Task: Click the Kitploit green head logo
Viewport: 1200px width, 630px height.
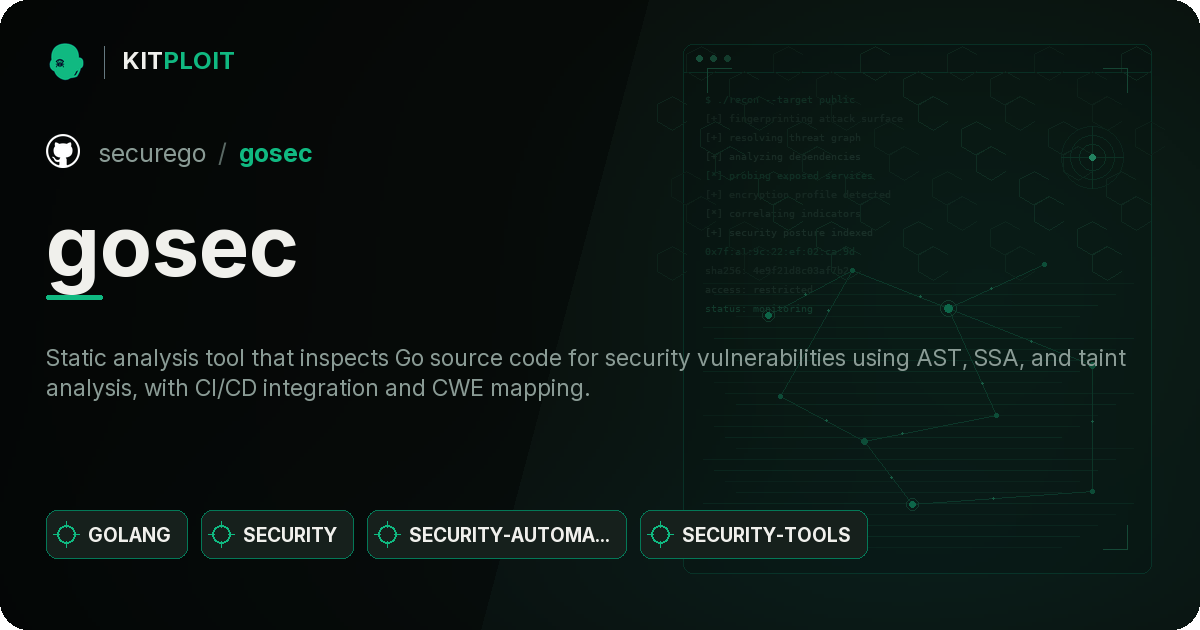Action: (x=66, y=61)
